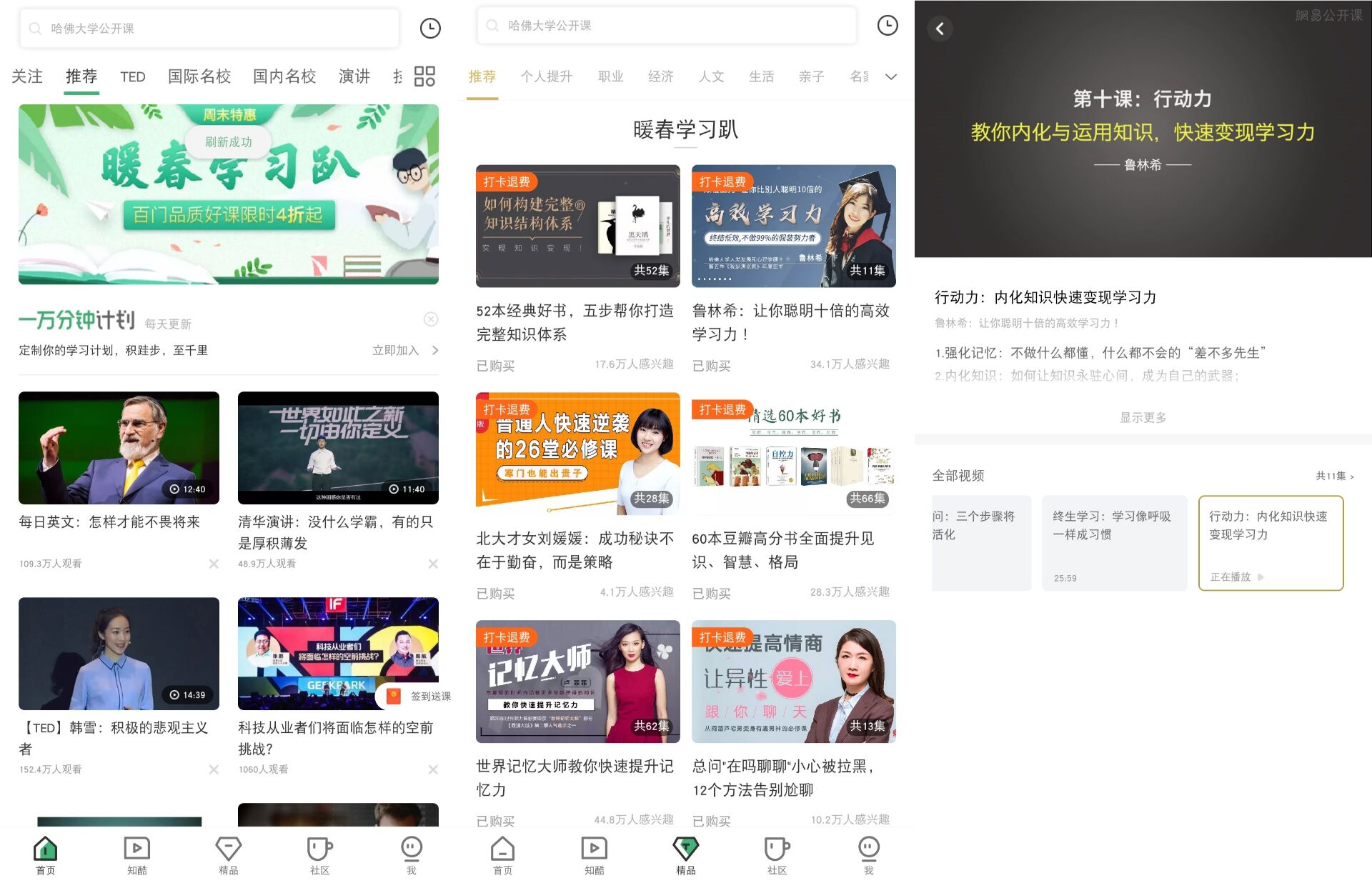Open category grid icon beside tabs
The width and height of the screenshot is (1372, 883).
(424, 76)
